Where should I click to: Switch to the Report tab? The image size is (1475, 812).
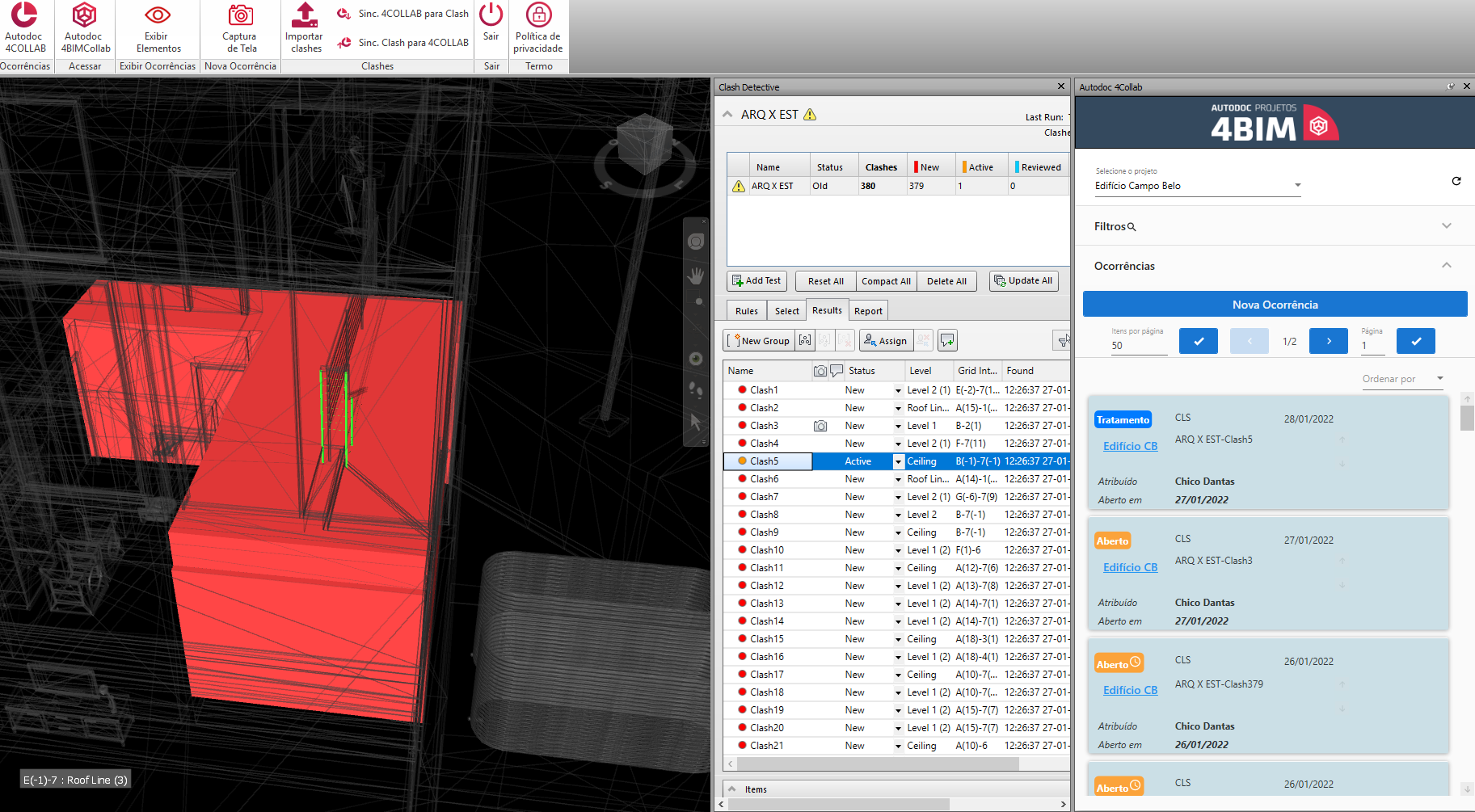pyautogui.click(x=868, y=311)
